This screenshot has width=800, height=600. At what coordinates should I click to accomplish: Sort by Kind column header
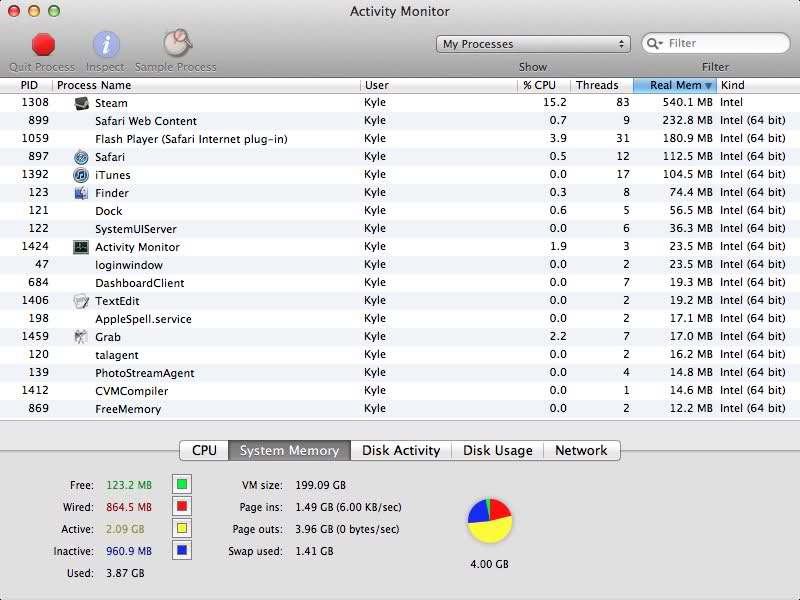coord(758,85)
